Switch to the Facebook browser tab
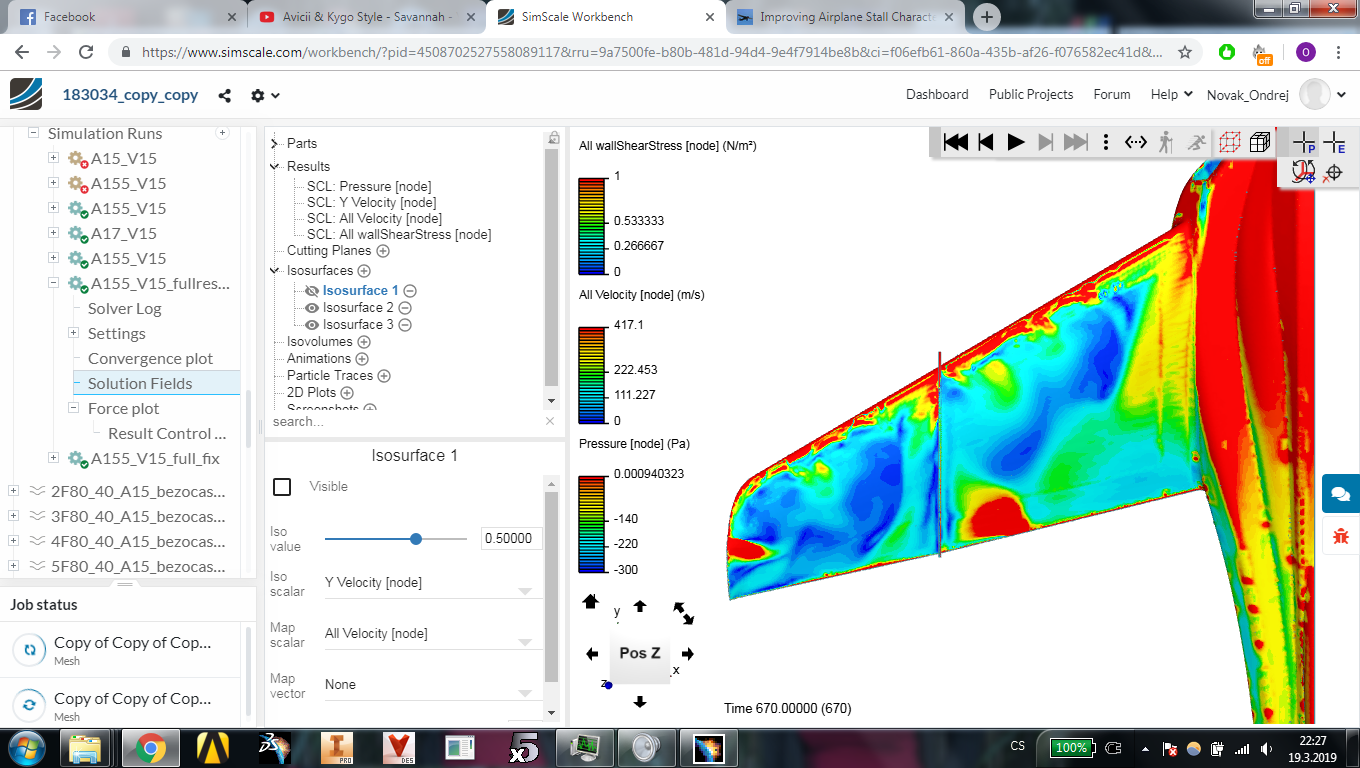 tap(70, 17)
